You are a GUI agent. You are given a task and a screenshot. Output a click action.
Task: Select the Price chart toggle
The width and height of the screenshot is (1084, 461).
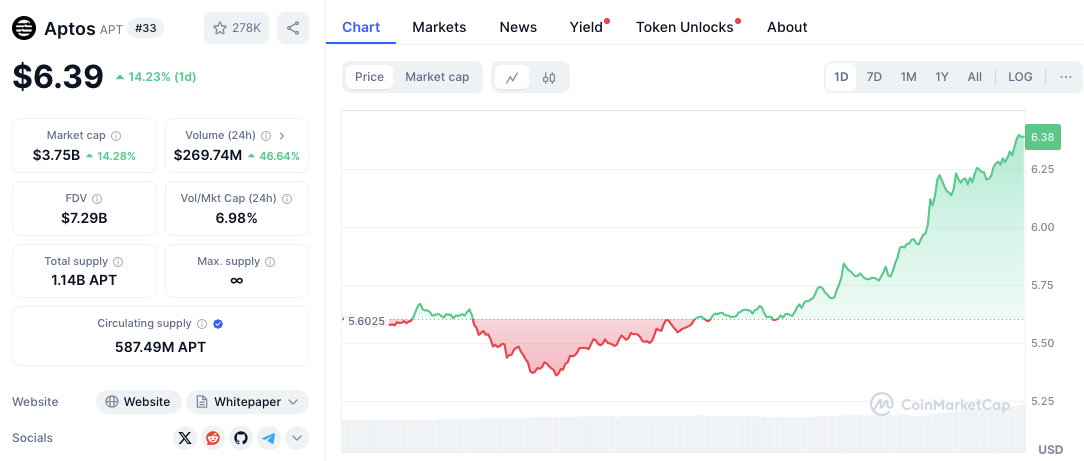(369, 77)
